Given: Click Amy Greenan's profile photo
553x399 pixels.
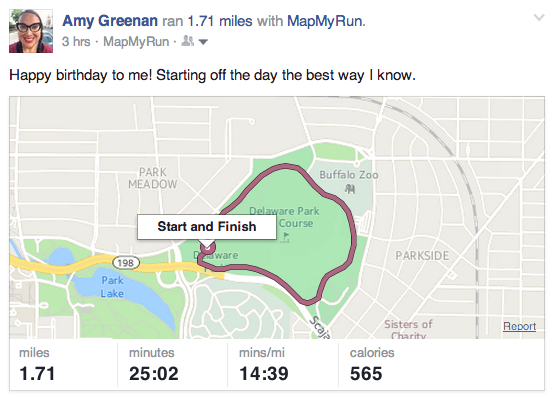Looking at the screenshot, I should (31, 31).
